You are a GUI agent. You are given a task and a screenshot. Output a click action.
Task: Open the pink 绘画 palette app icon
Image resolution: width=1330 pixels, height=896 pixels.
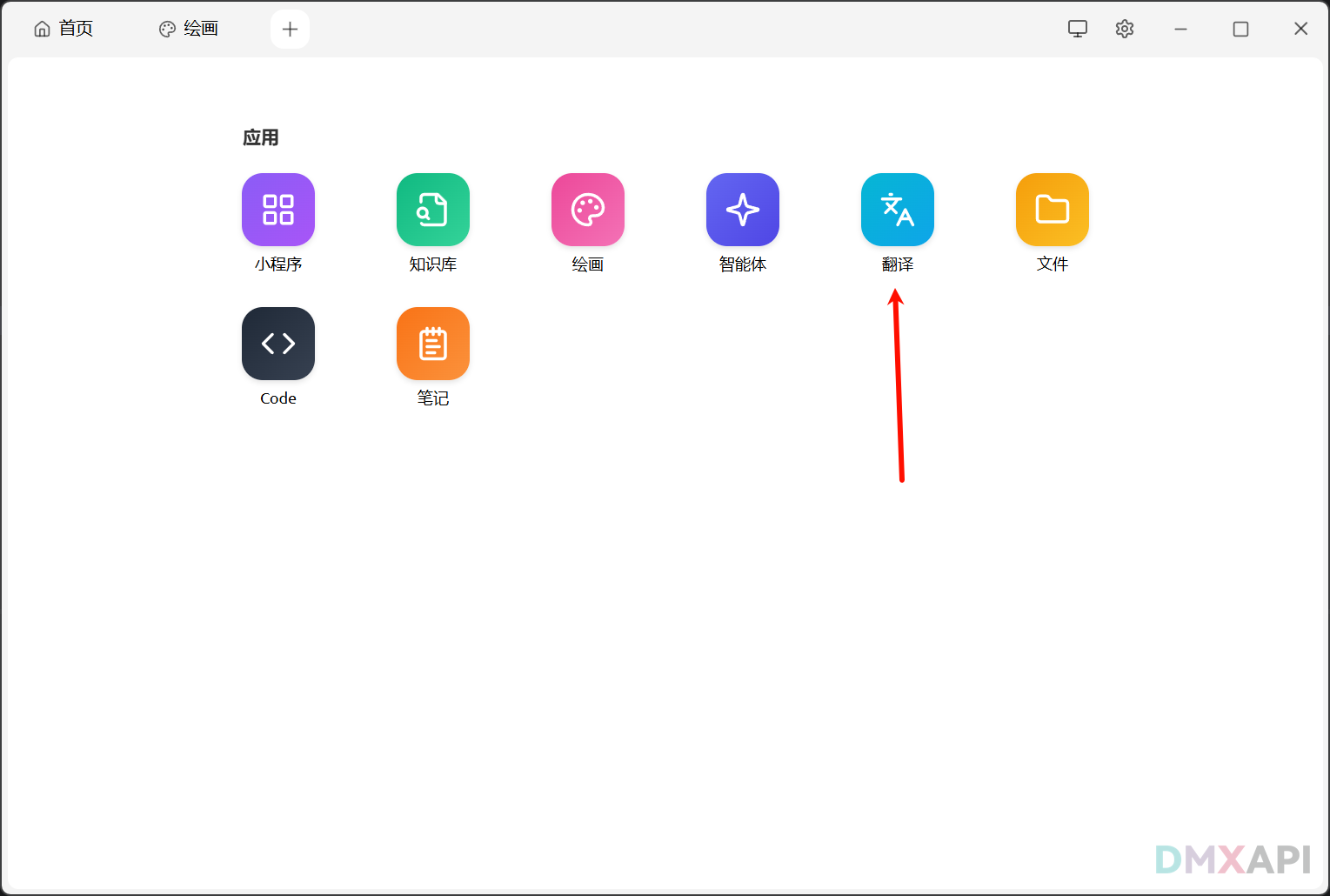pyautogui.click(x=588, y=210)
